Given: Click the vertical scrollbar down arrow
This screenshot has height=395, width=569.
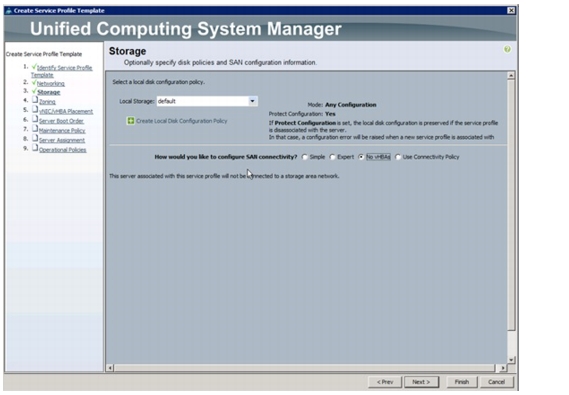Looking at the screenshot, I should [x=511, y=360].
